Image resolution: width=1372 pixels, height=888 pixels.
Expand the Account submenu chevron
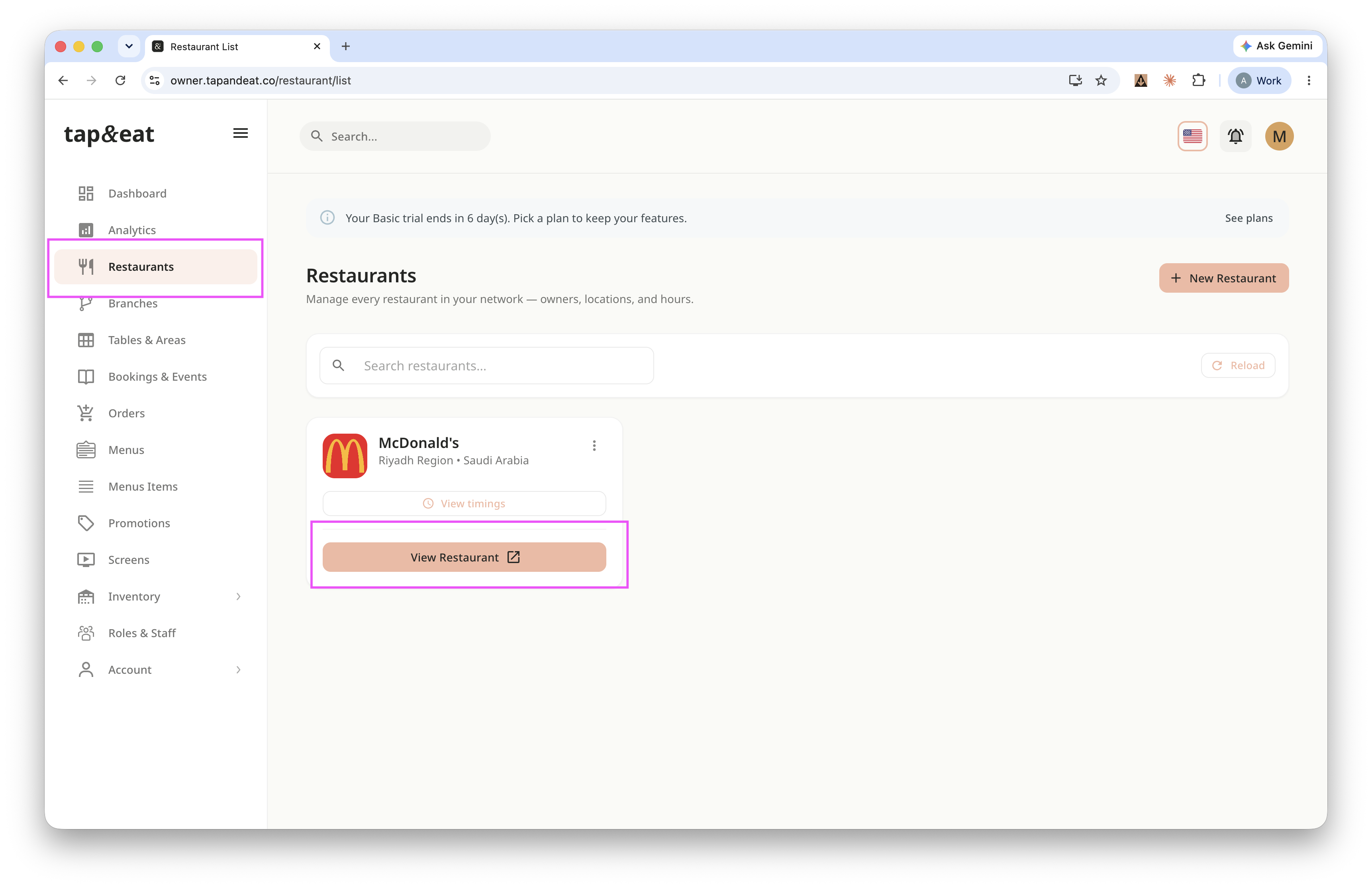[x=238, y=670]
